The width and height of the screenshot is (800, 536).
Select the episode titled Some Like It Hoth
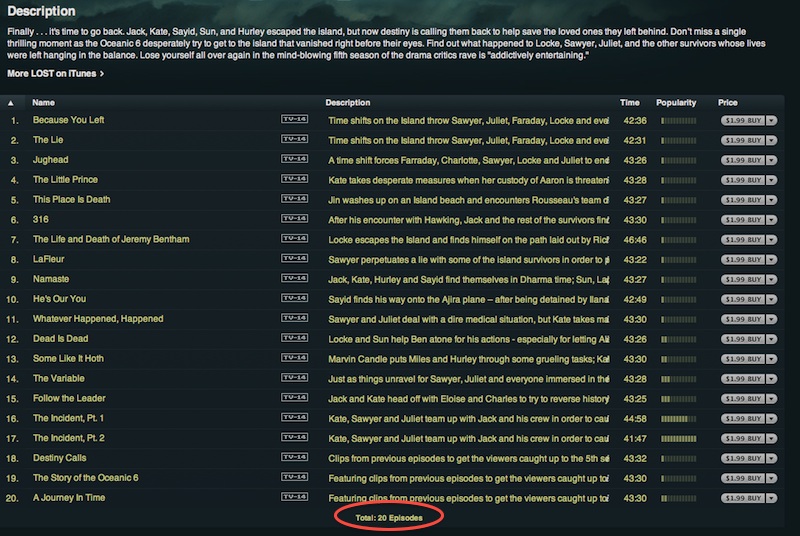pyautogui.click(x=68, y=359)
